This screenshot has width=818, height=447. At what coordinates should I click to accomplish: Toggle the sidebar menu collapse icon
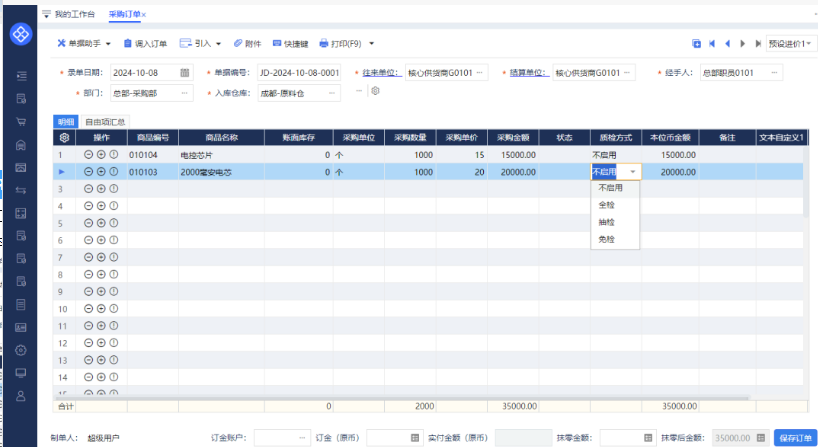coord(21,76)
